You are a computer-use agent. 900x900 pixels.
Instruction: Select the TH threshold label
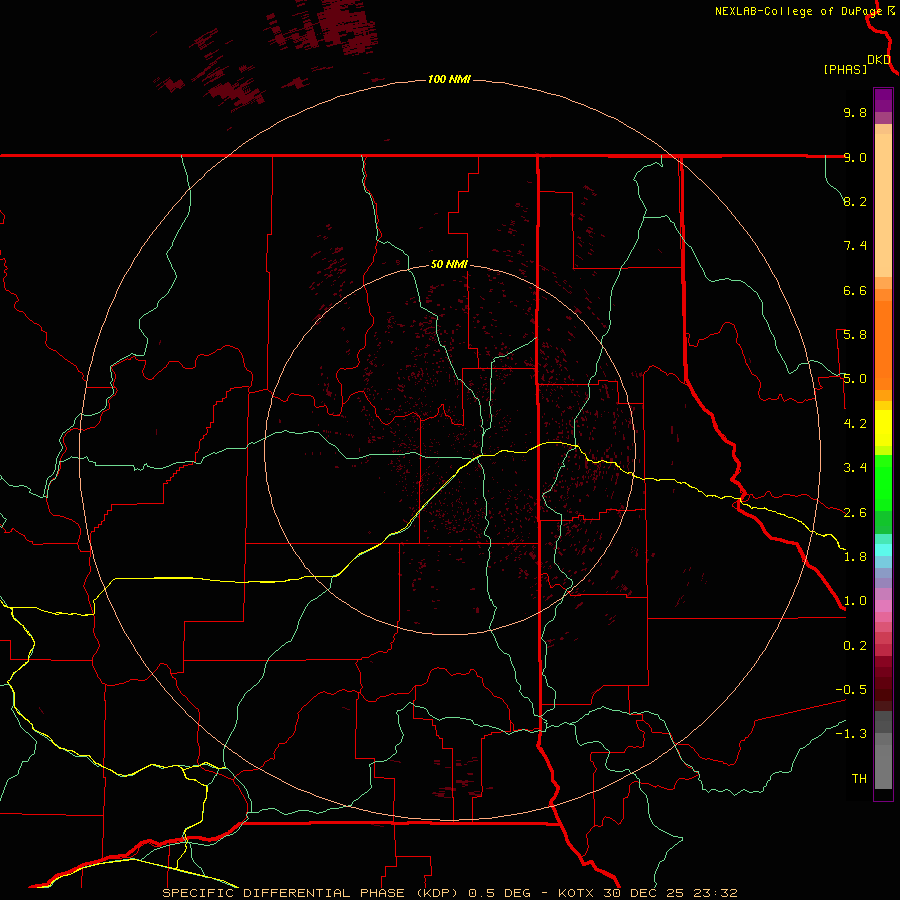pyautogui.click(x=859, y=779)
